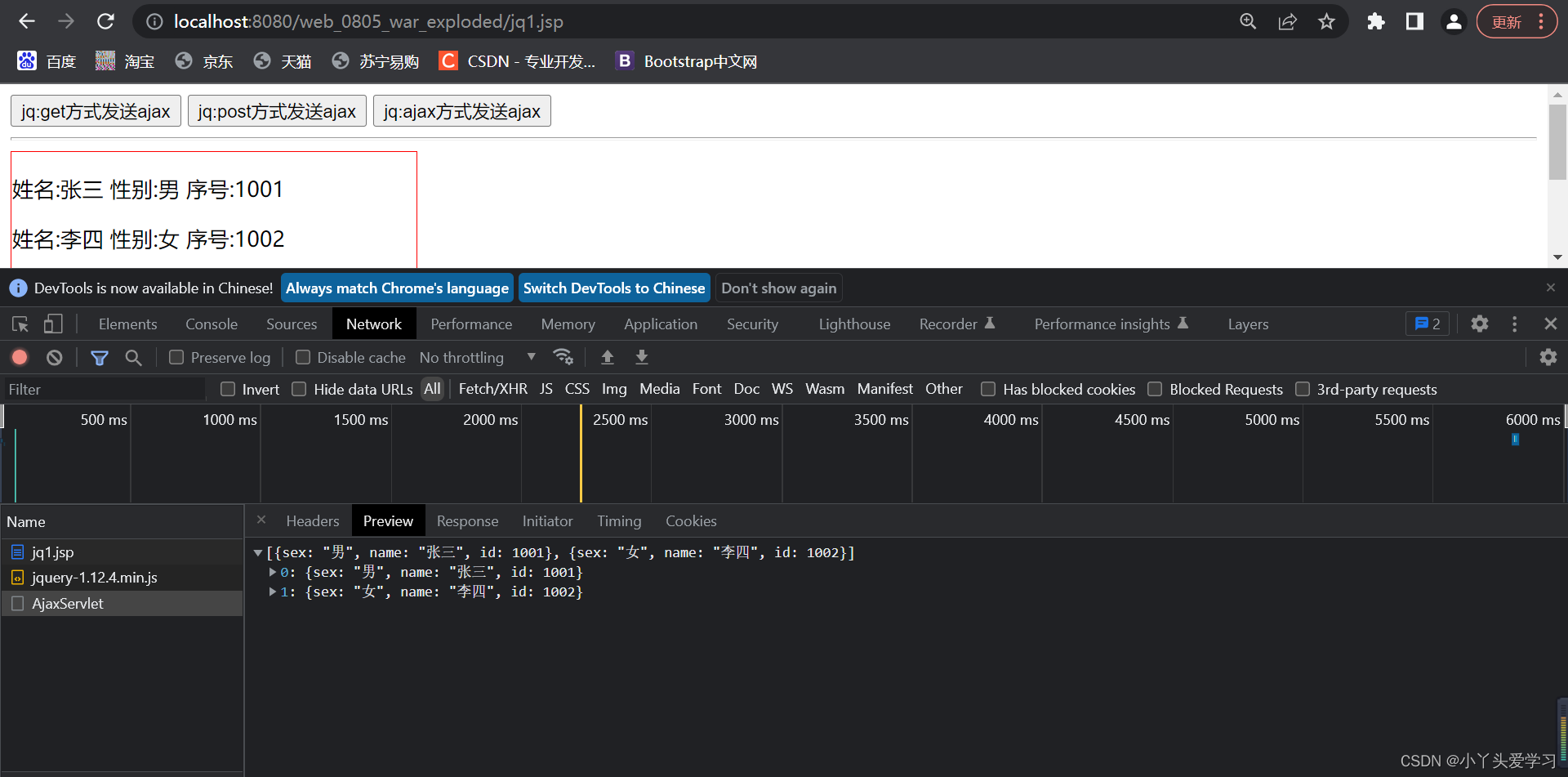Click the page vertical scrollbar thumb
This screenshot has width=1568, height=777.
[x=1557, y=142]
